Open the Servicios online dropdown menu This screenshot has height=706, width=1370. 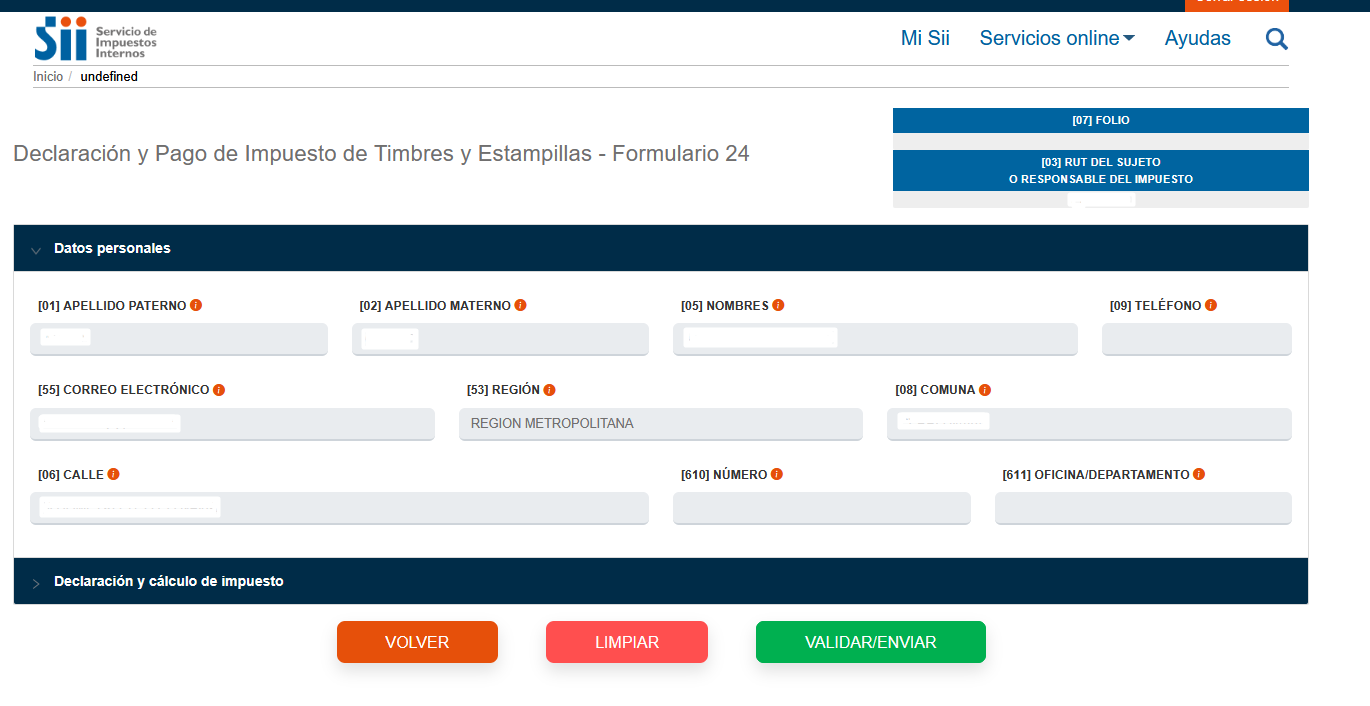1056,38
